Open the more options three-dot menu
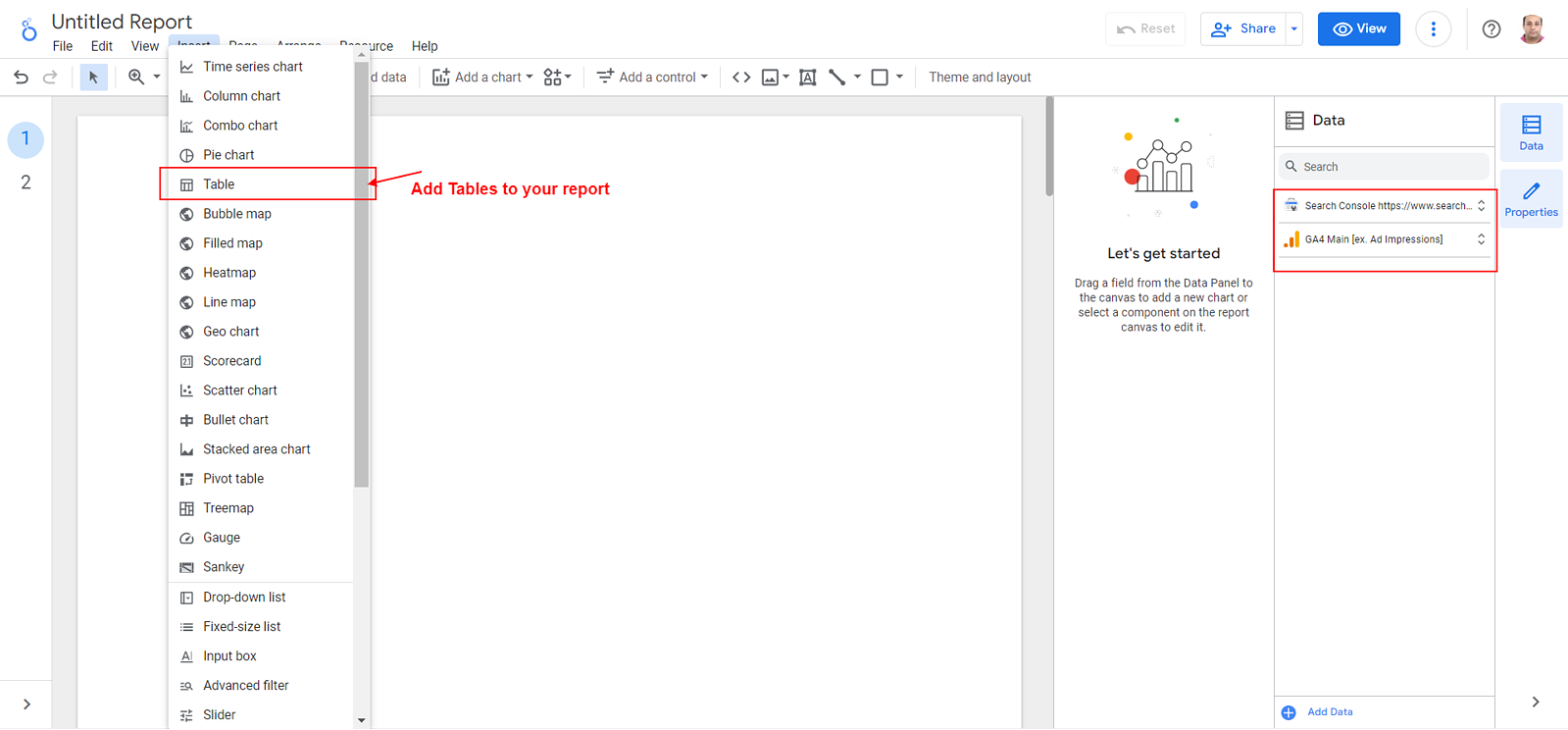This screenshot has width=1568, height=730. coord(1433,29)
